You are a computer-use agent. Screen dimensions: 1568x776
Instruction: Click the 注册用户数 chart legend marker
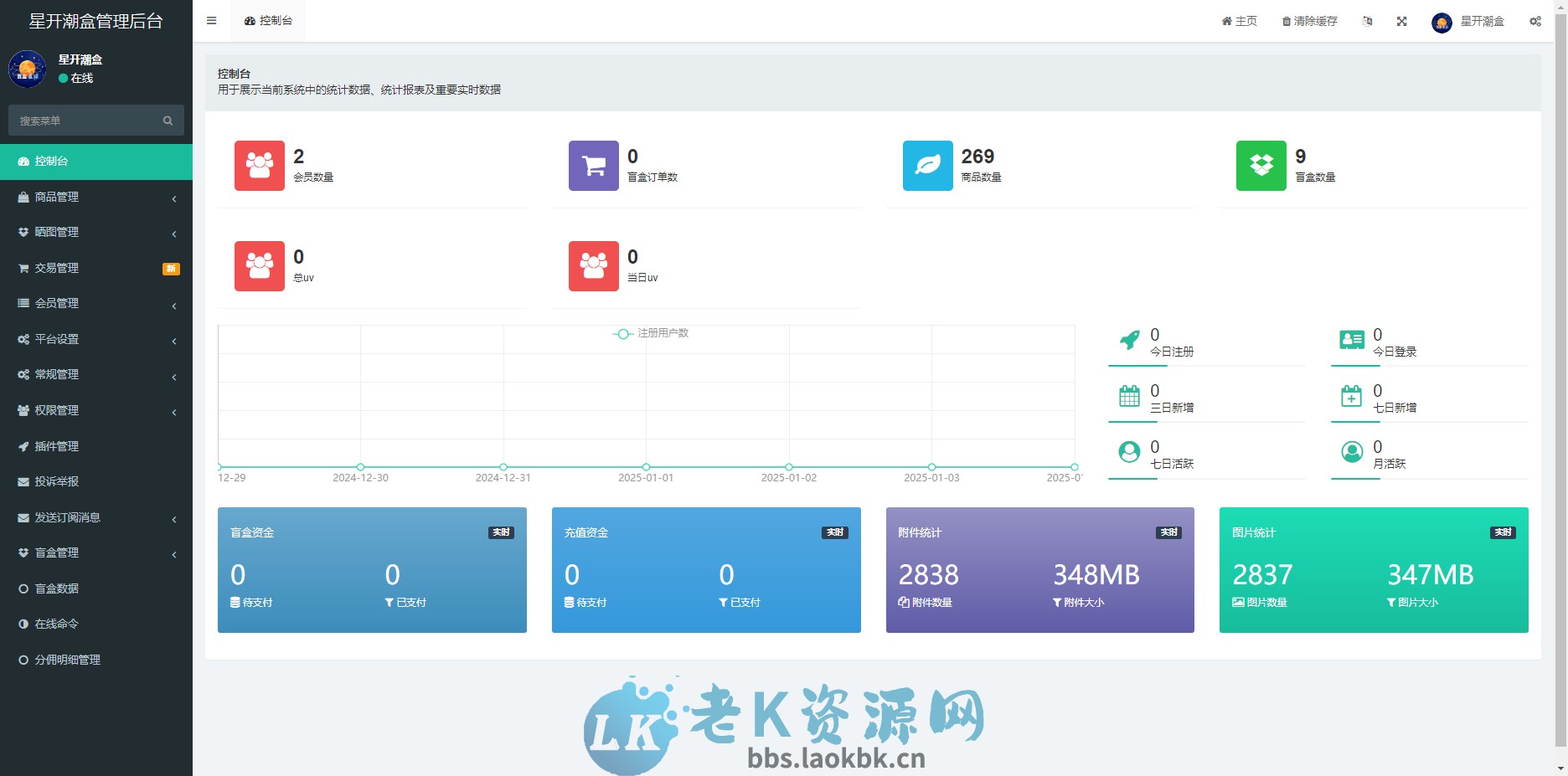(x=623, y=333)
